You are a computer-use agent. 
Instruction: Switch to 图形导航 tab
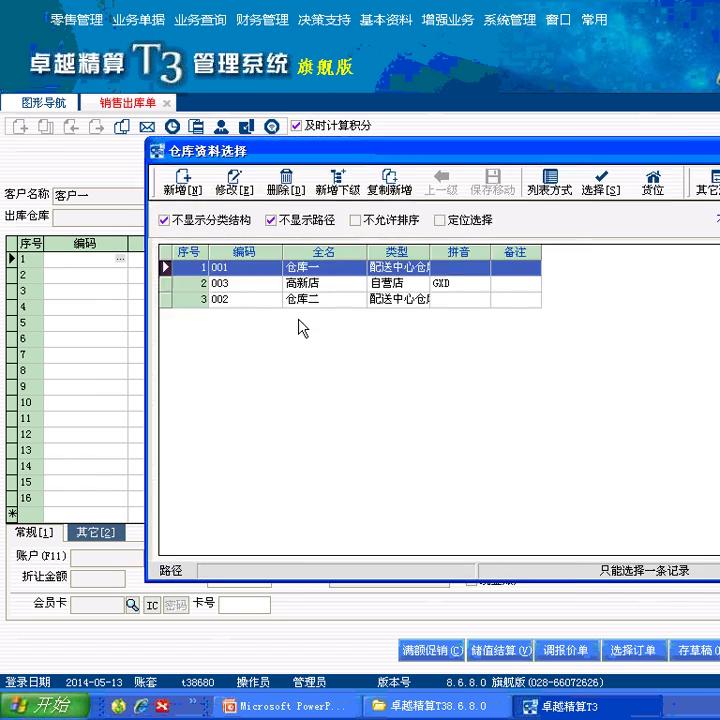point(40,102)
